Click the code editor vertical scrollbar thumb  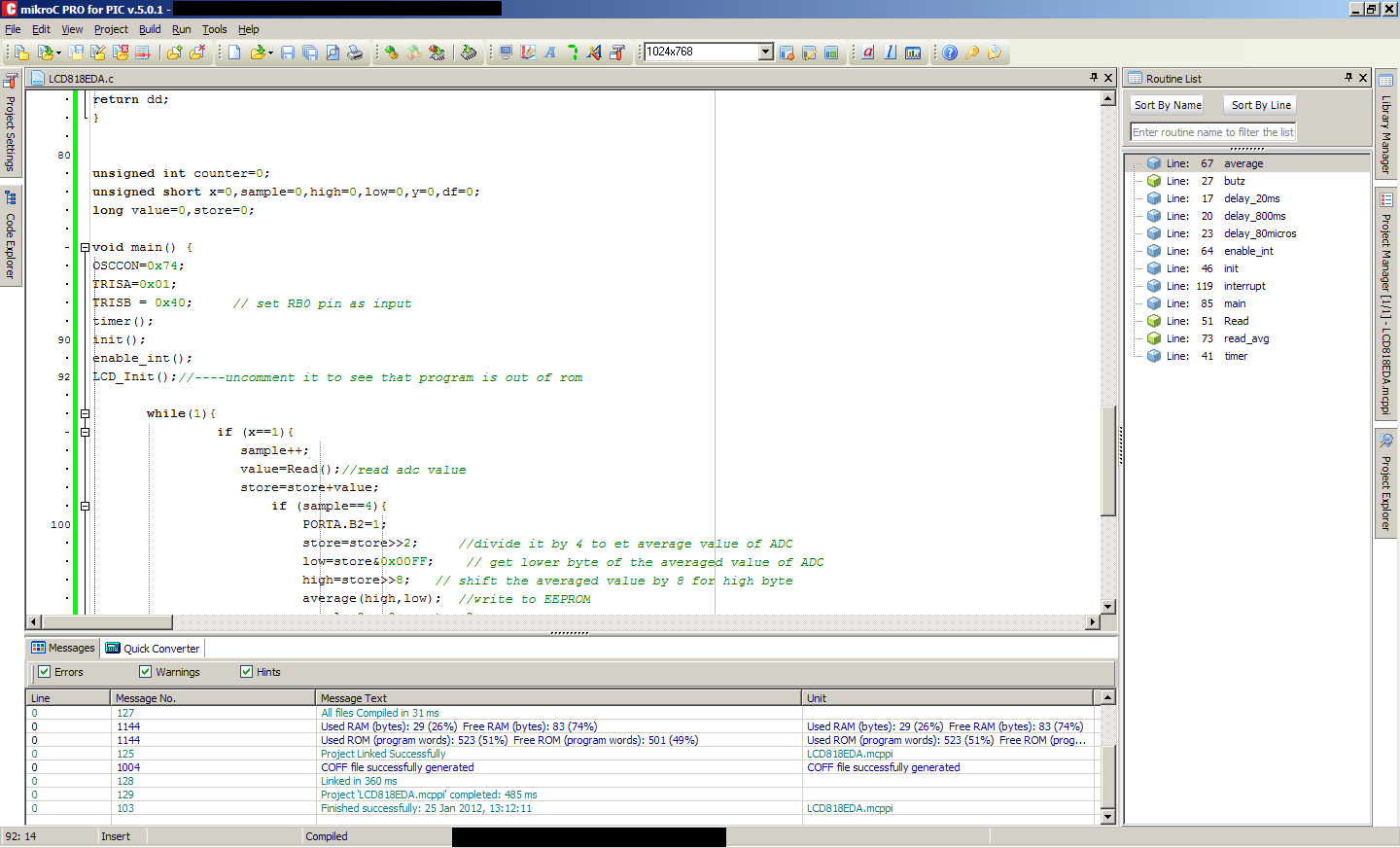click(x=1107, y=459)
